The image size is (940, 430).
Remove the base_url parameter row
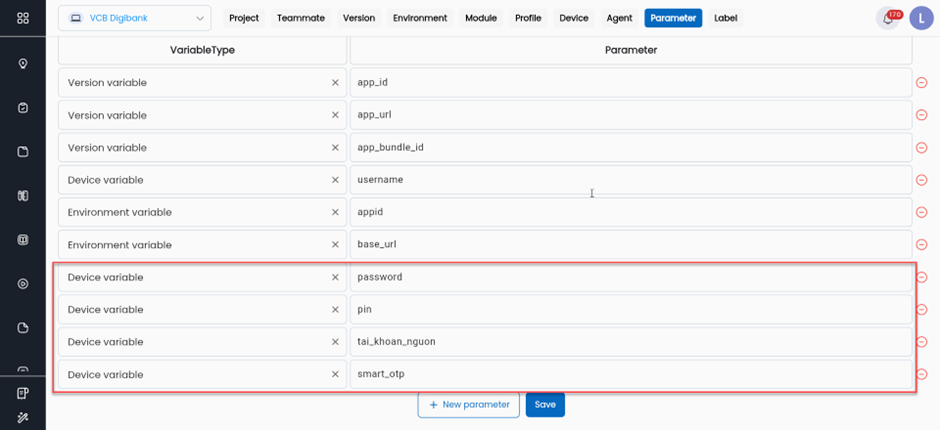click(x=921, y=245)
